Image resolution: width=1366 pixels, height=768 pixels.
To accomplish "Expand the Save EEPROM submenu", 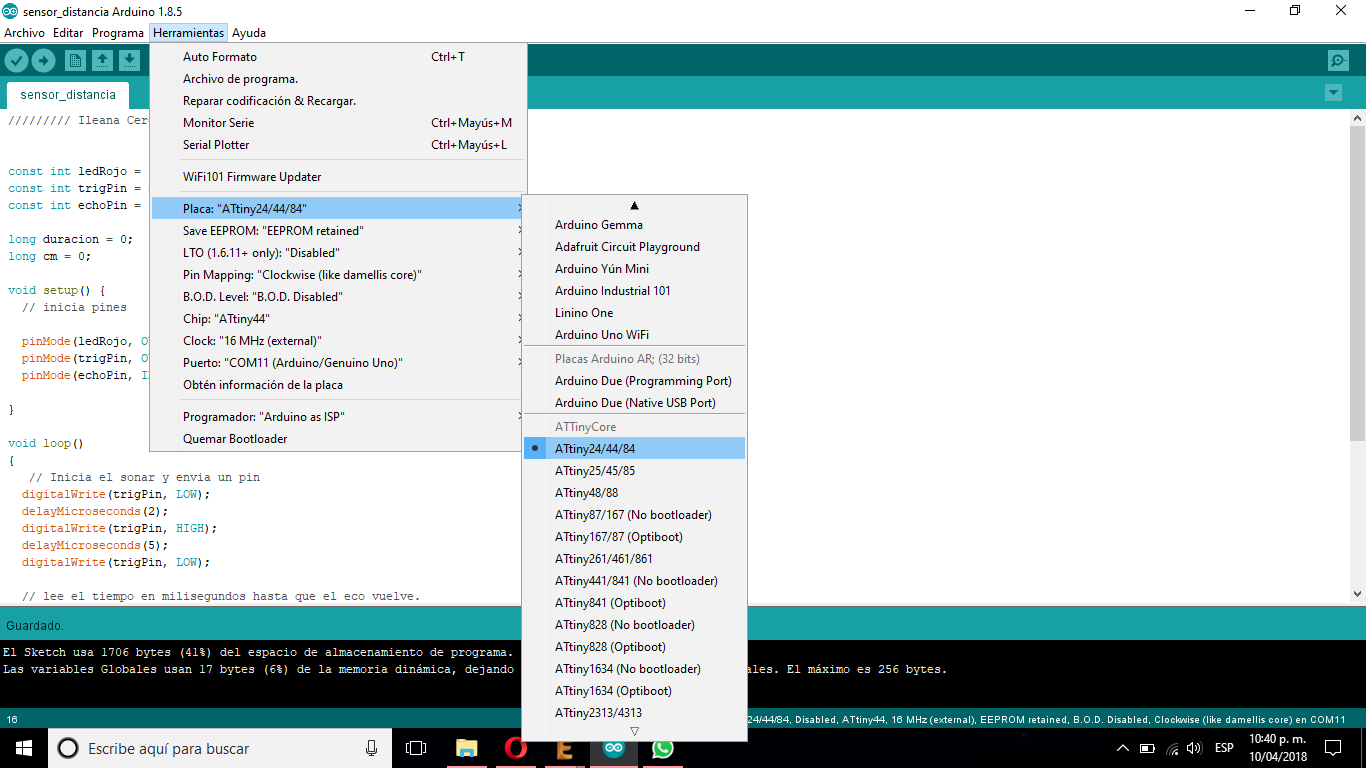I will (338, 231).
